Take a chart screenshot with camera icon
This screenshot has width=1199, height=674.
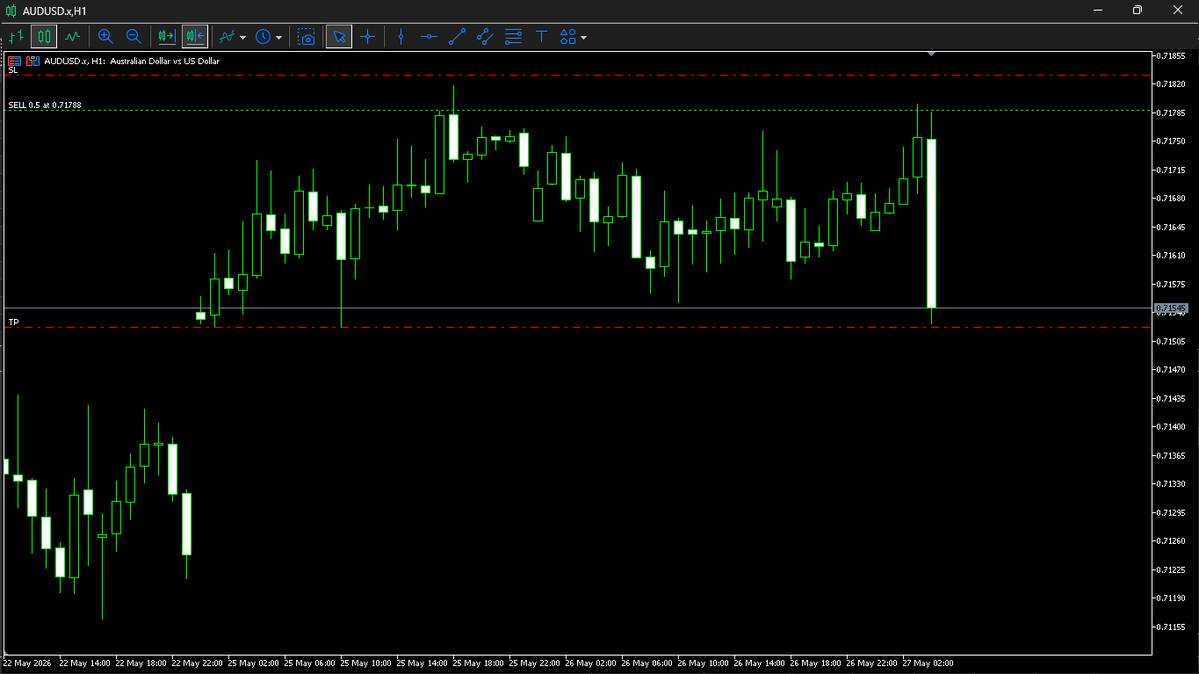tap(307, 37)
